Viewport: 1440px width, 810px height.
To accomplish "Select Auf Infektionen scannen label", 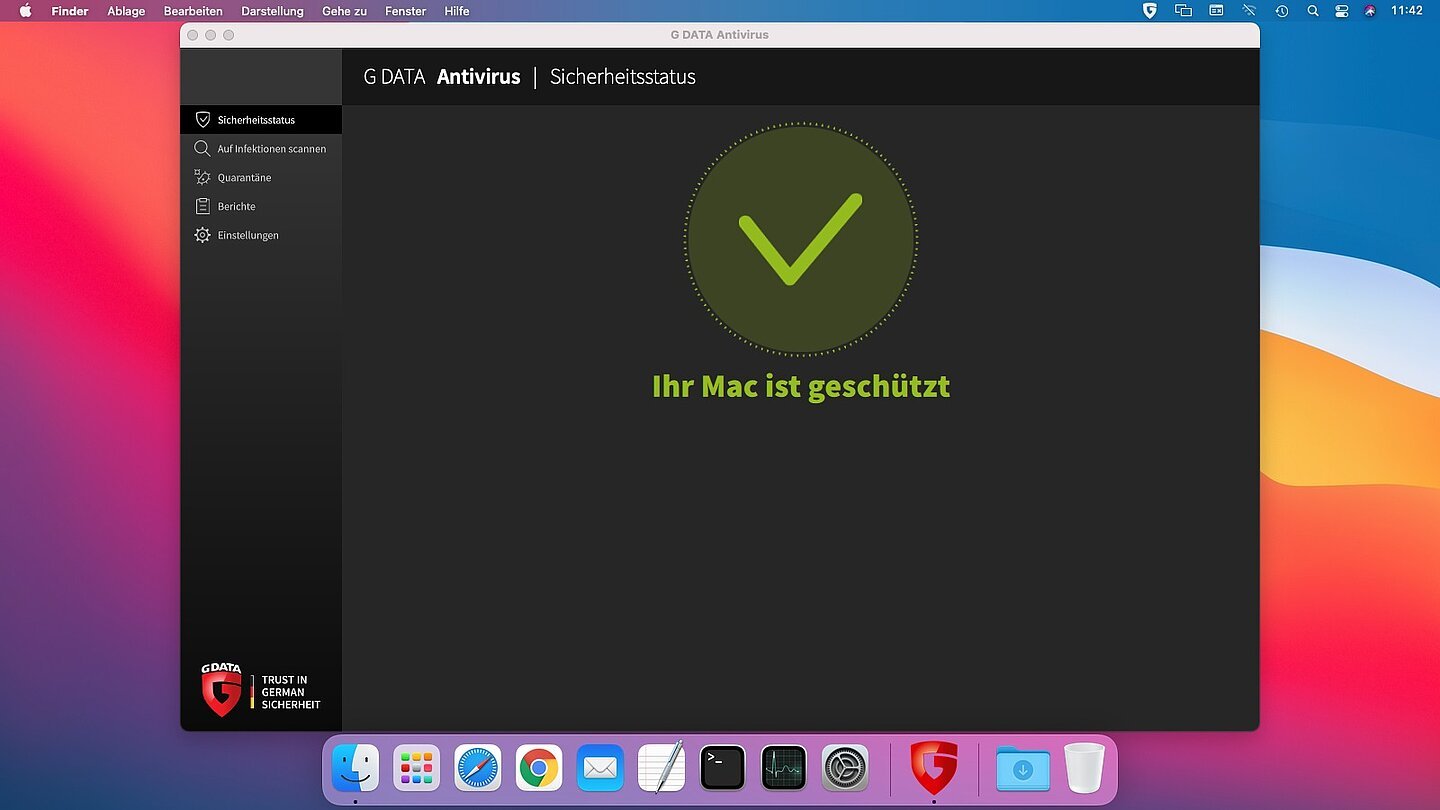I will 272,149.
